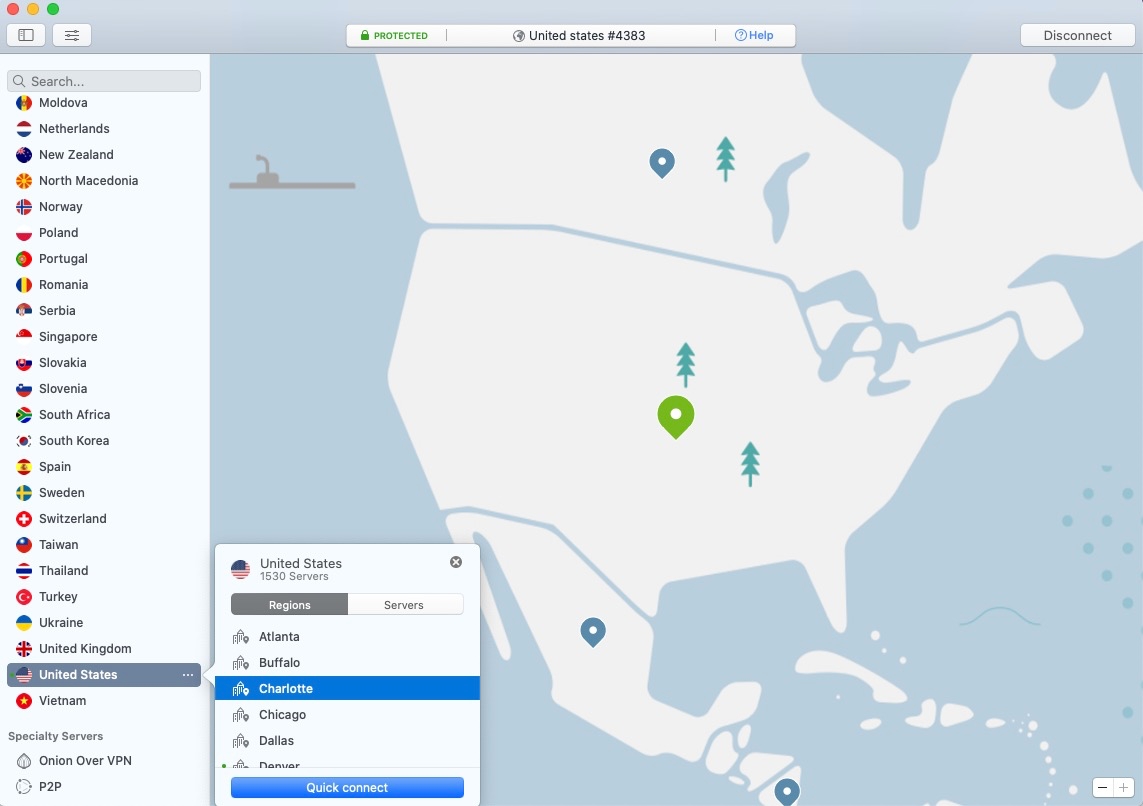Screen dimensions: 1143x806
Task: Click the Help question mark icon
Action: pos(740,35)
